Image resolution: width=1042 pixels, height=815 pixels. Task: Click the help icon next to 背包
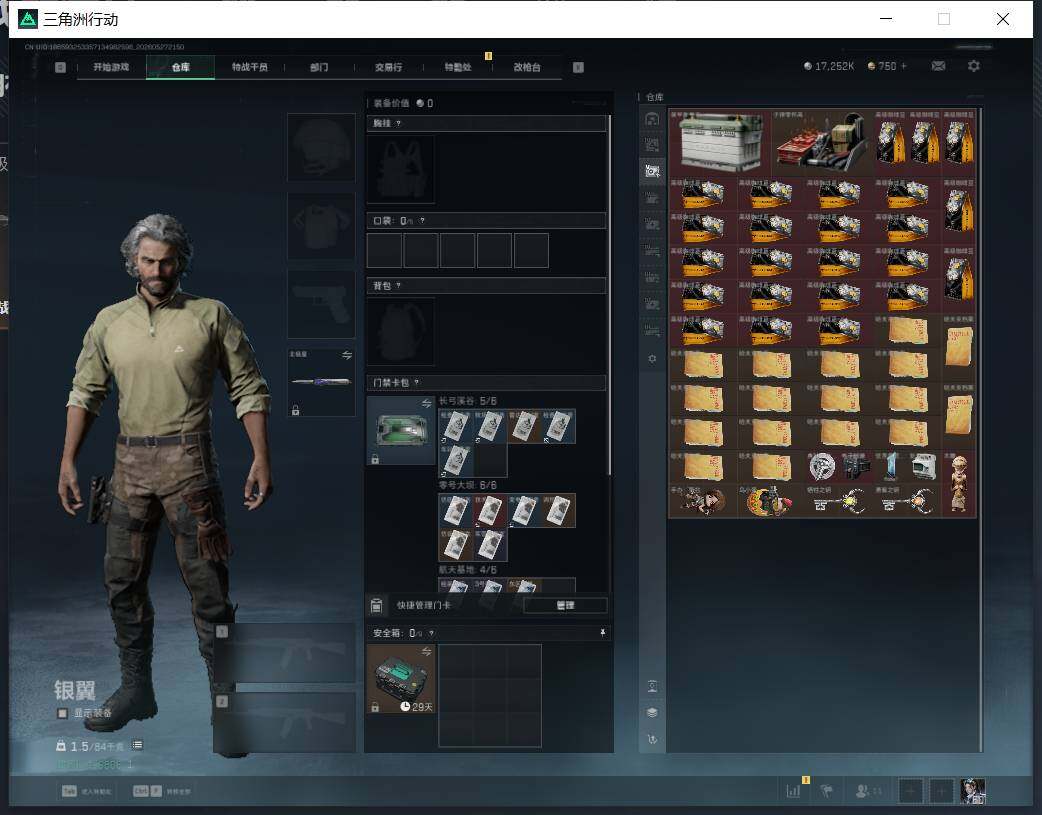pos(398,286)
